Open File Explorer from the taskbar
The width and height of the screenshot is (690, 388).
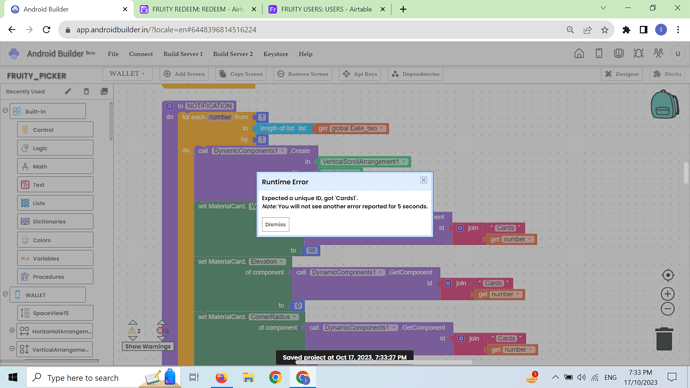point(248,377)
